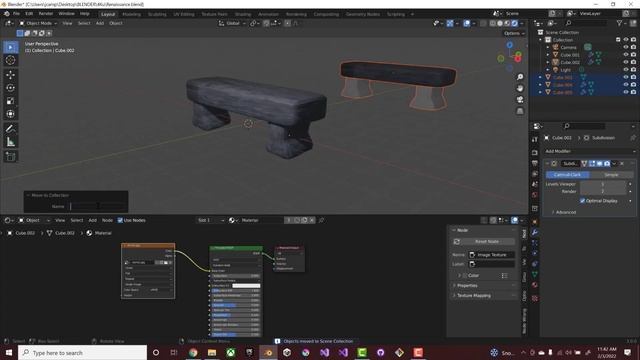Disable Light in renders via camera icon
640x360 pixels.
click(x=633, y=70)
